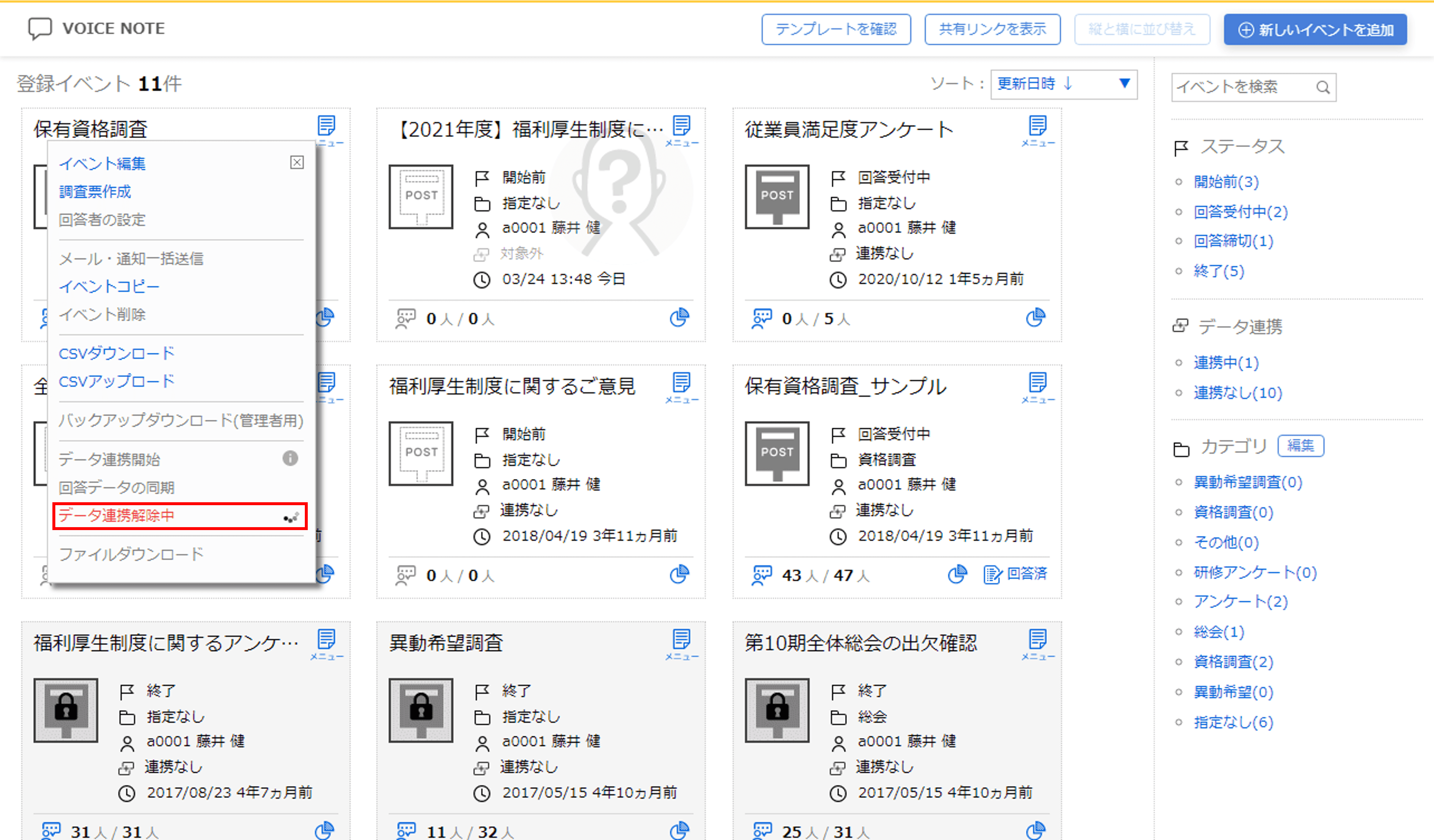Click 新しいイベントを追加 button

click(x=1315, y=30)
